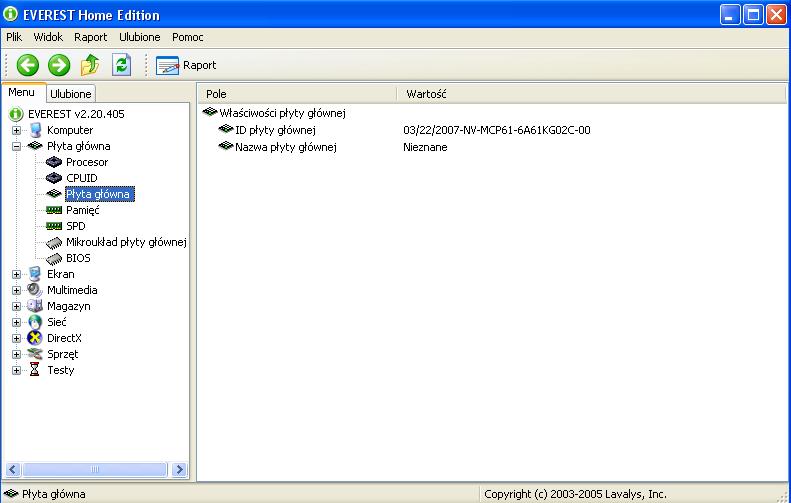Expand the Sieć node
The image size is (791, 503).
17,322
